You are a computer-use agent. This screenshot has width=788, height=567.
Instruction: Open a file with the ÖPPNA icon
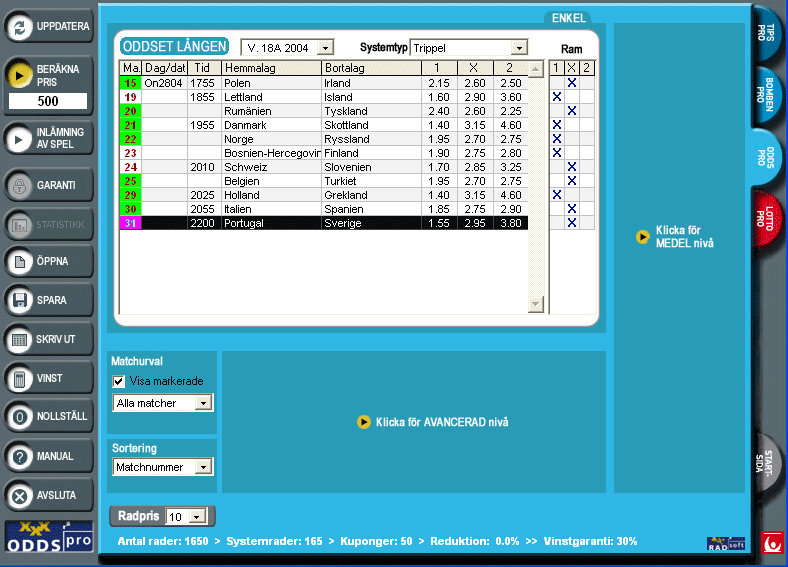coord(19,262)
